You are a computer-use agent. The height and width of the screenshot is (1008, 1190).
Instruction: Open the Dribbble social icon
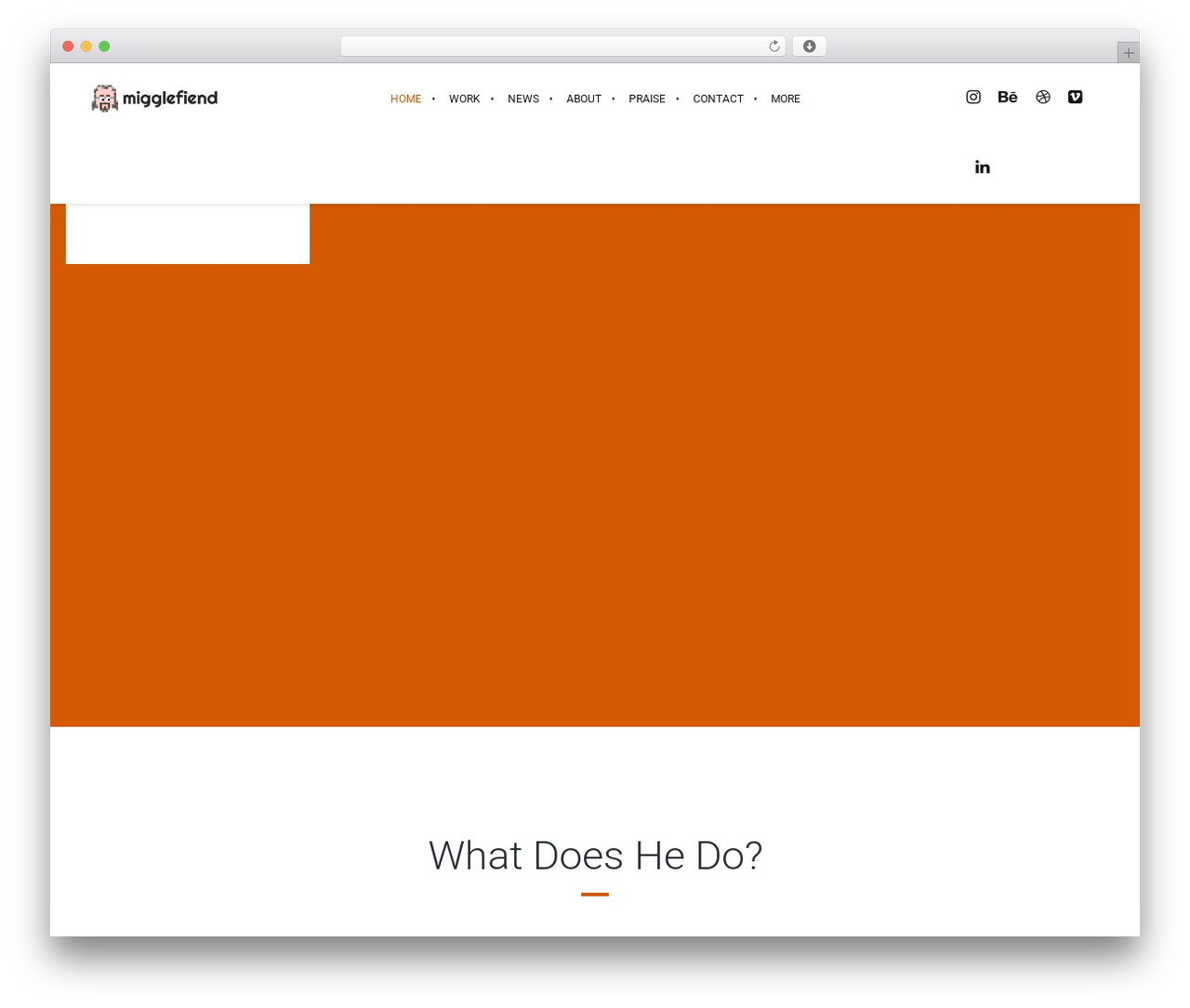1043,97
